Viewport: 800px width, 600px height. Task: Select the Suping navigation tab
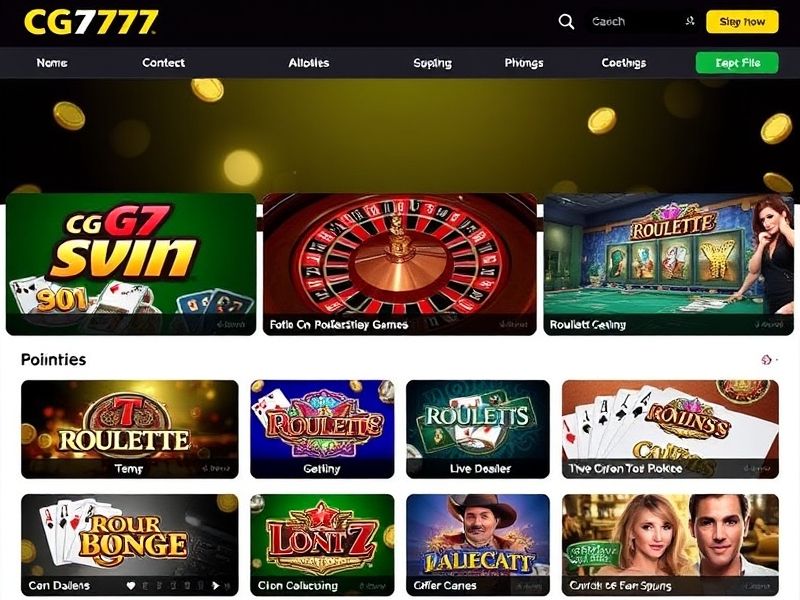[433, 63]
